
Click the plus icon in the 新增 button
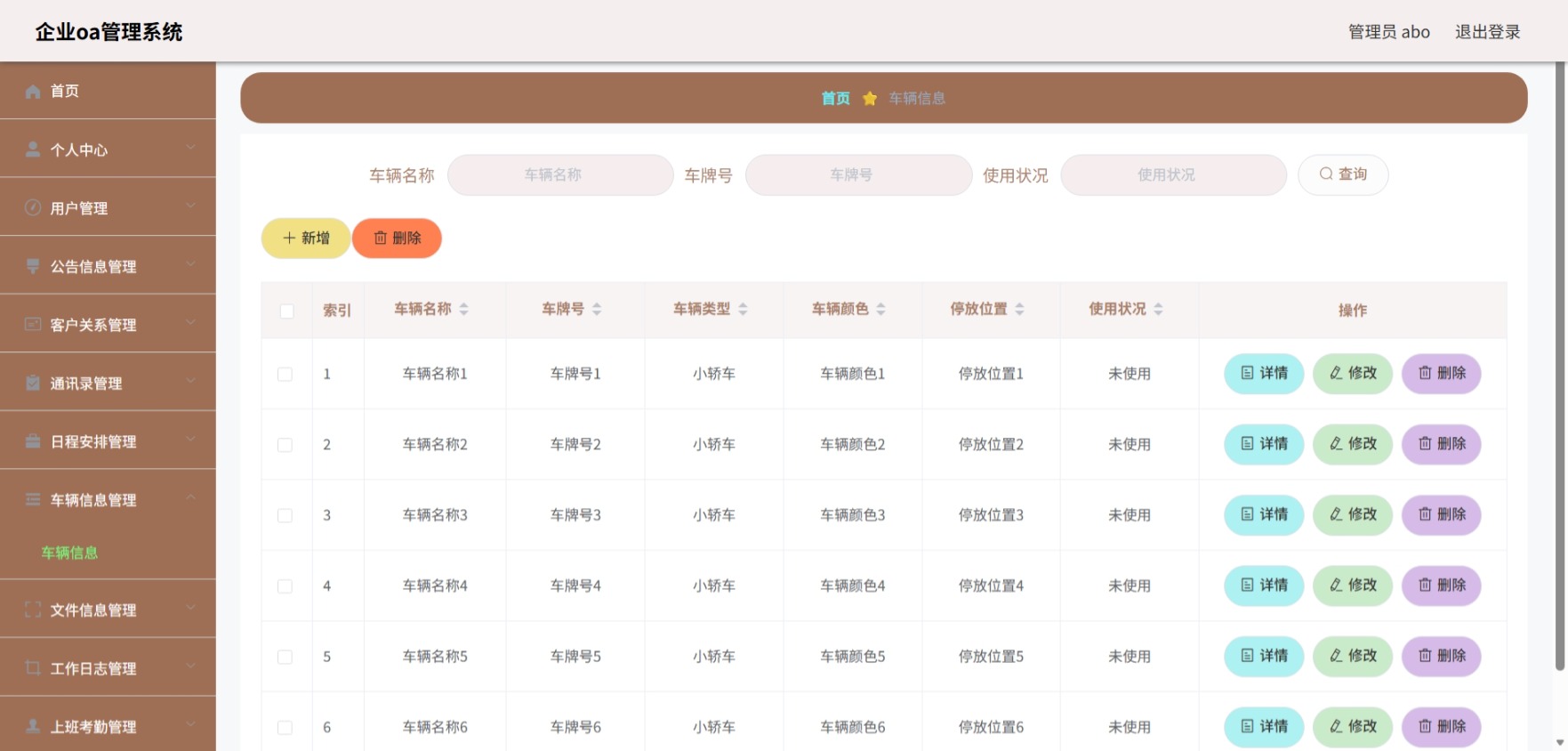(x=289, y=238)
